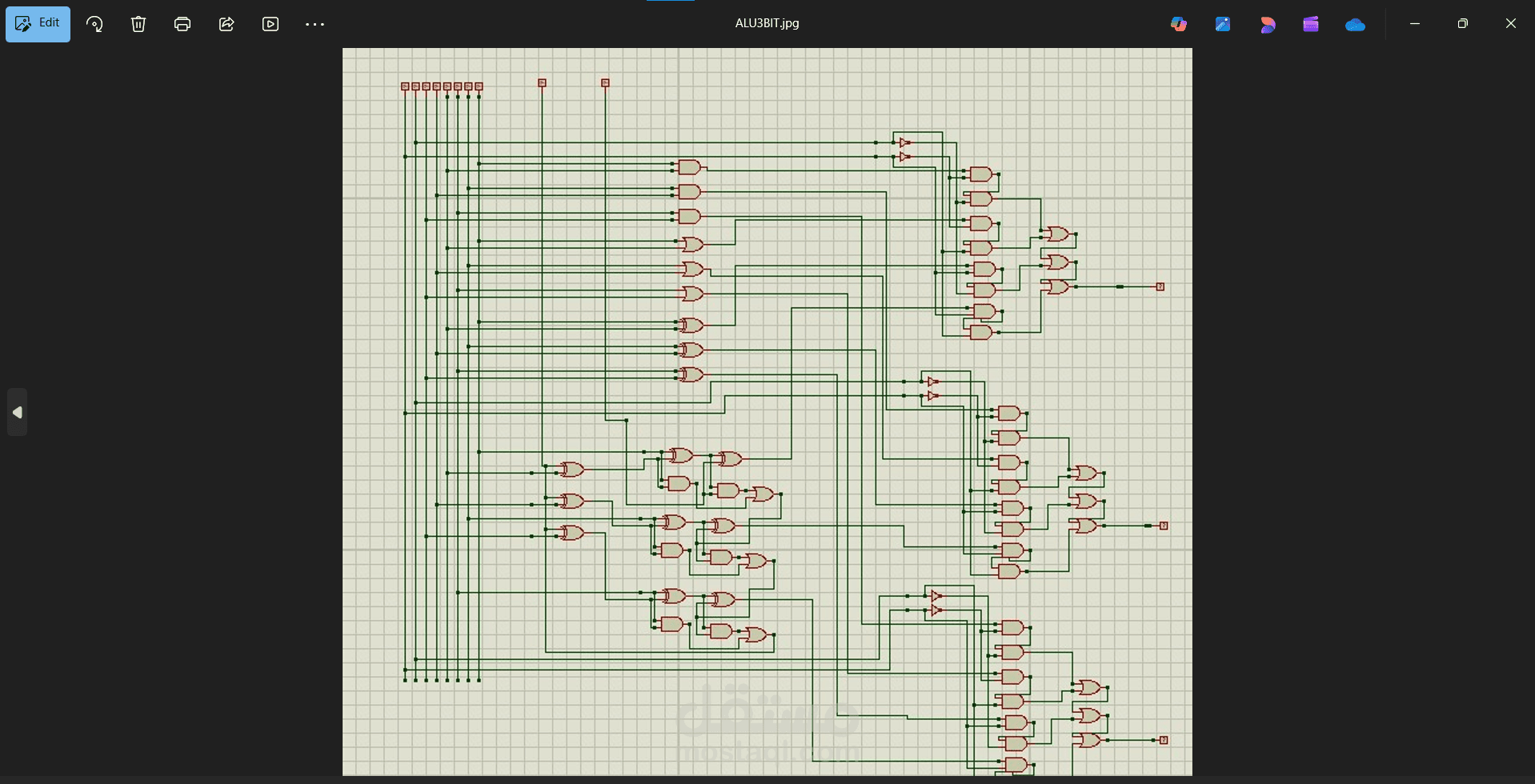This screenshot has width=1535, height=784.
Task: Open the three-dot See more menu
Action: pyautogui.click(x=315, y=24)
